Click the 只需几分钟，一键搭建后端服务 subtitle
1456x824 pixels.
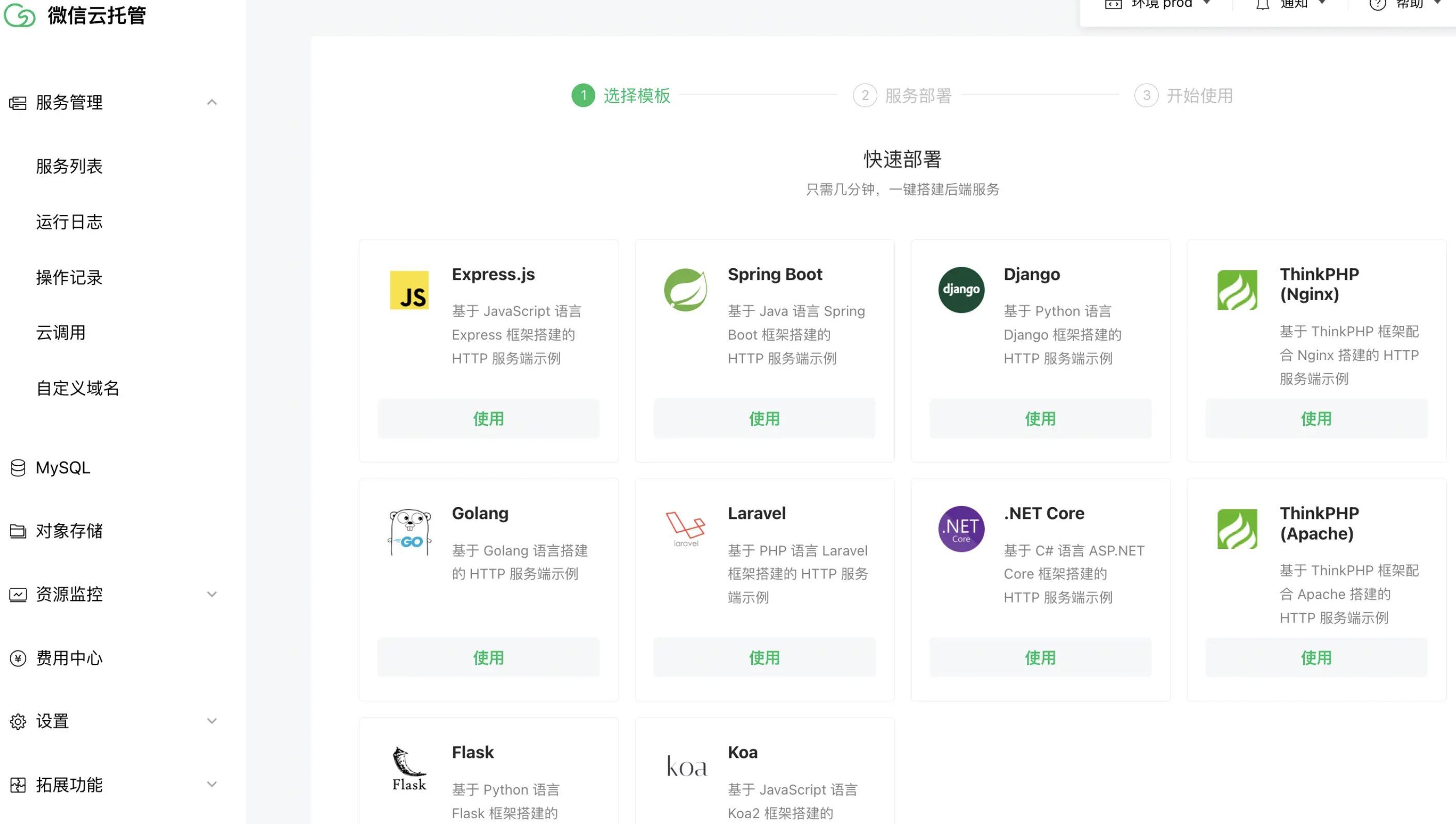coord(903,189)
